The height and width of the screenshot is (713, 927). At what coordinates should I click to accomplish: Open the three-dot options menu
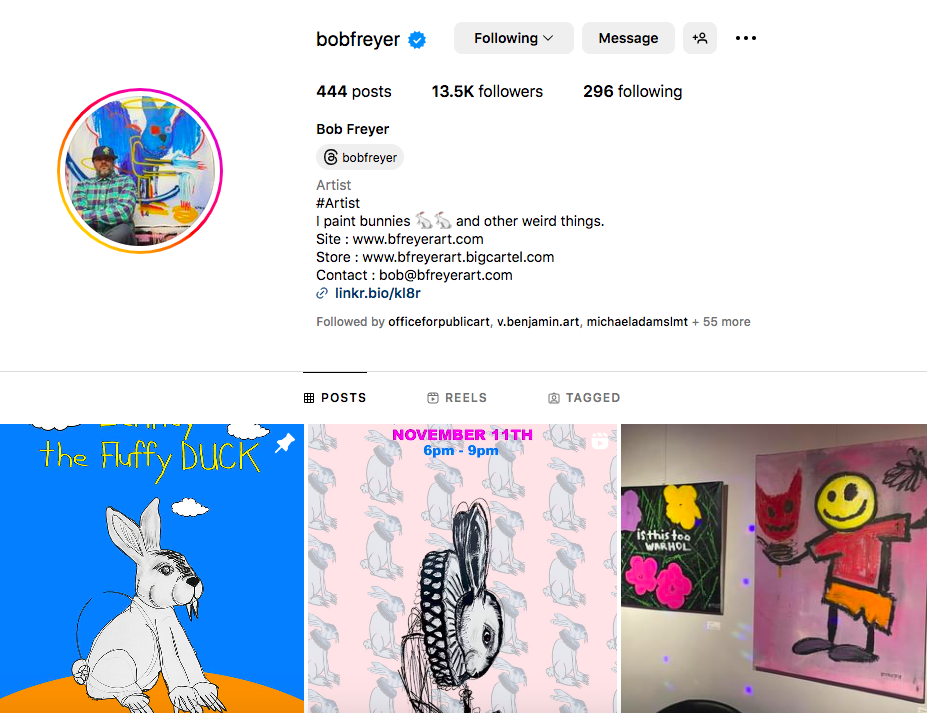point(746,38)
